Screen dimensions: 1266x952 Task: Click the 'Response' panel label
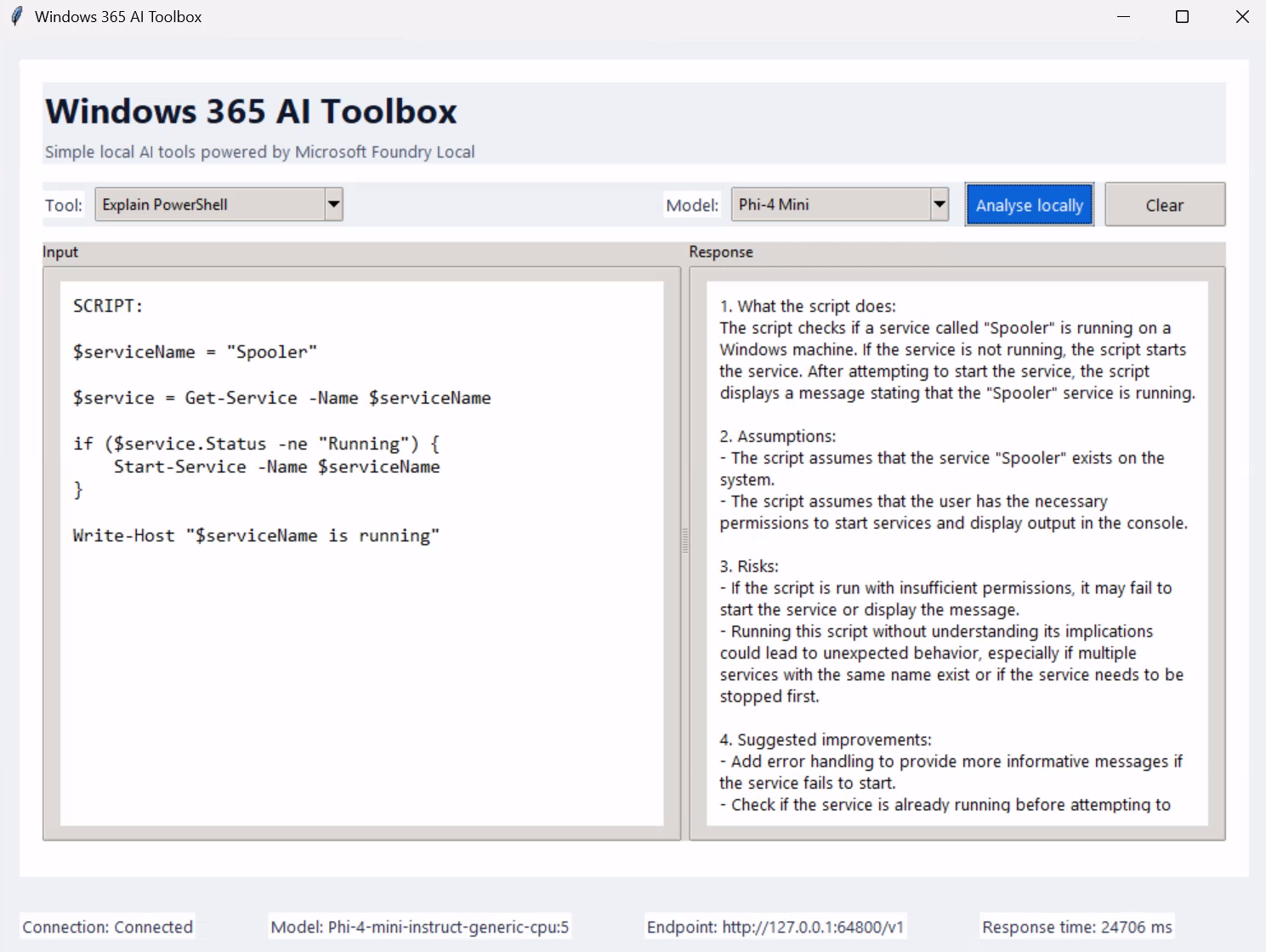tap(721, 252)
